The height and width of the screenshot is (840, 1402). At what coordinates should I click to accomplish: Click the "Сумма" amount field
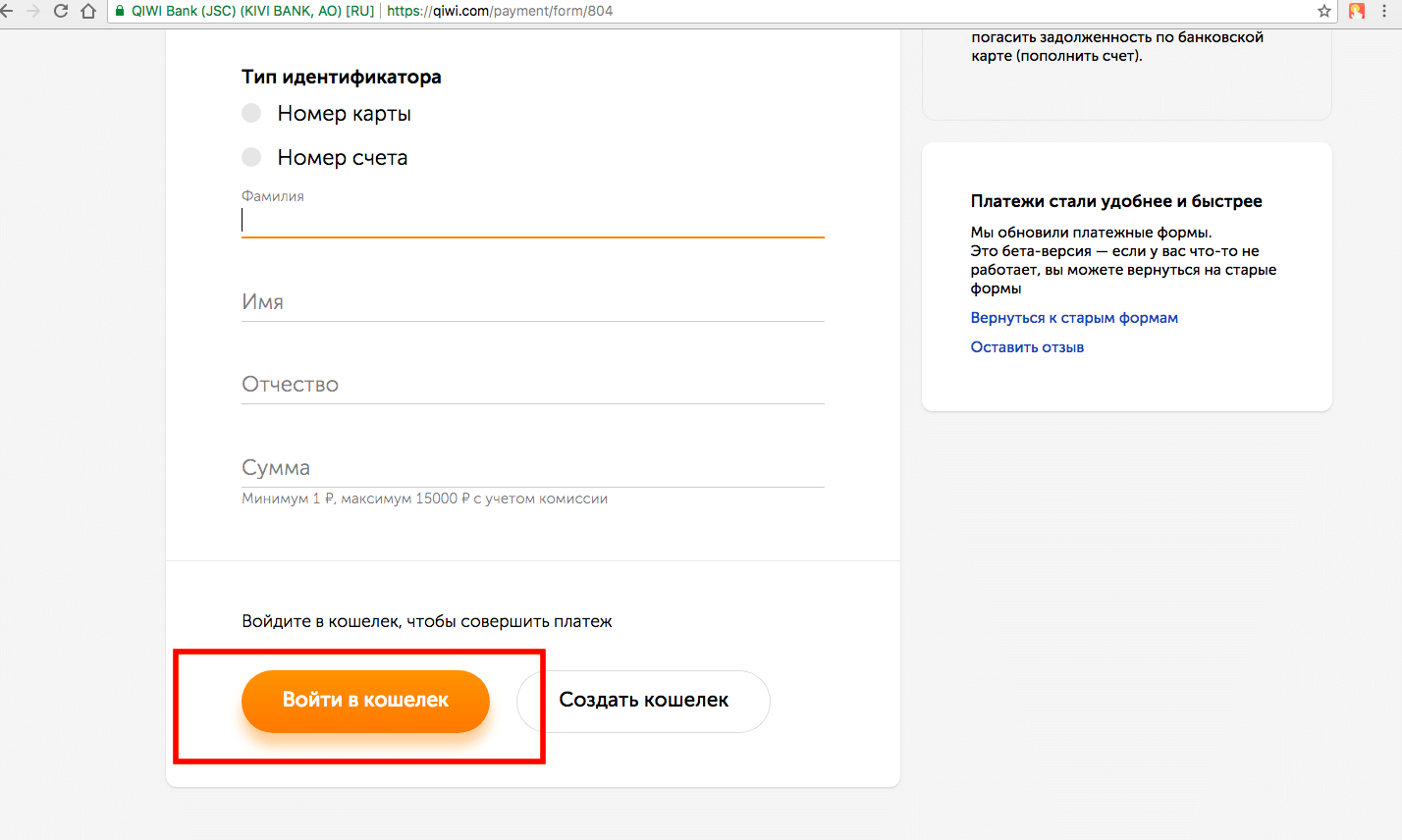coord(532,469)
